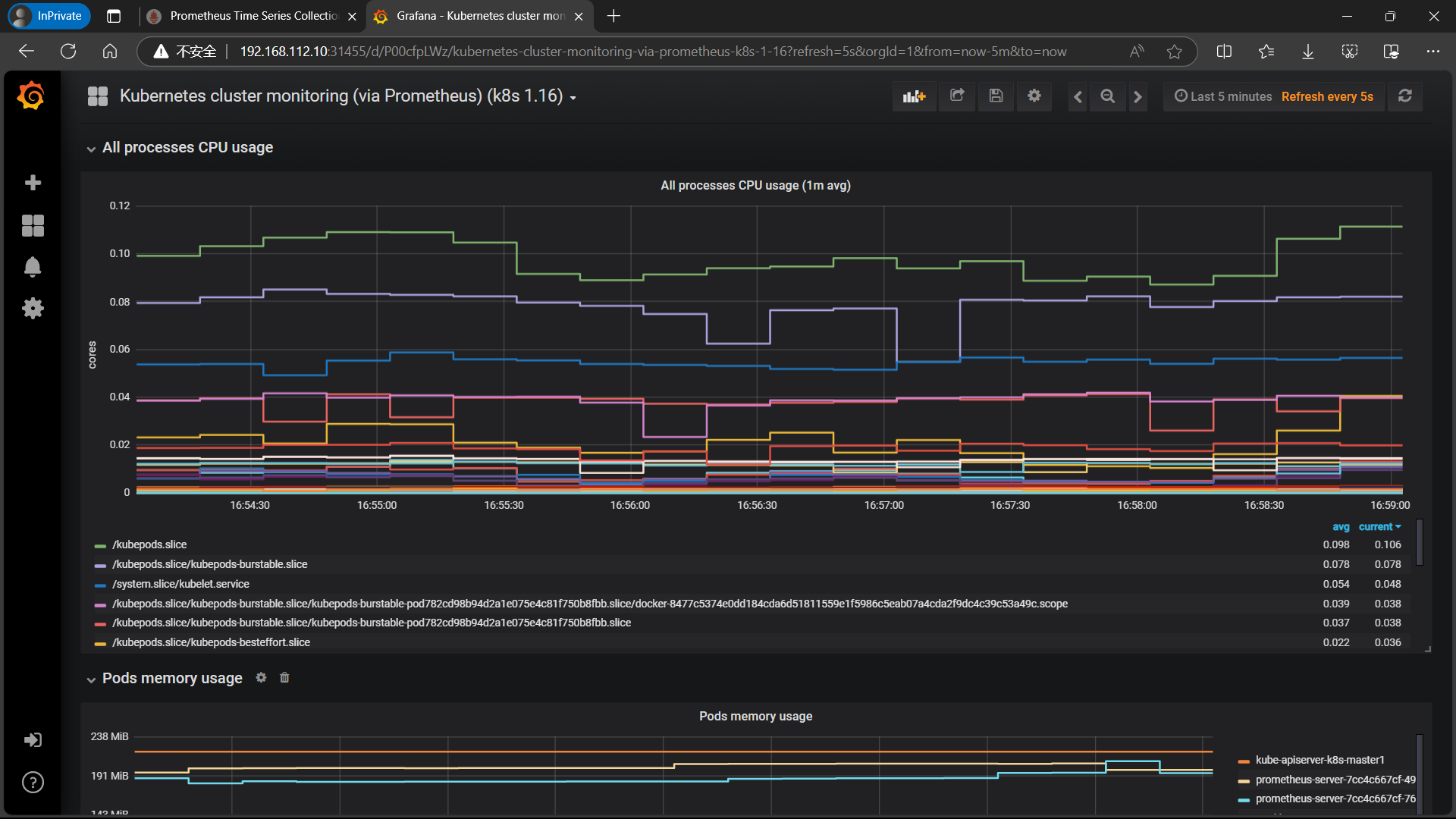The width and height of the screenshot is (1456, 819).
Task: Open dashboard settings gear in toolbar
Action: coord(1034,96)
